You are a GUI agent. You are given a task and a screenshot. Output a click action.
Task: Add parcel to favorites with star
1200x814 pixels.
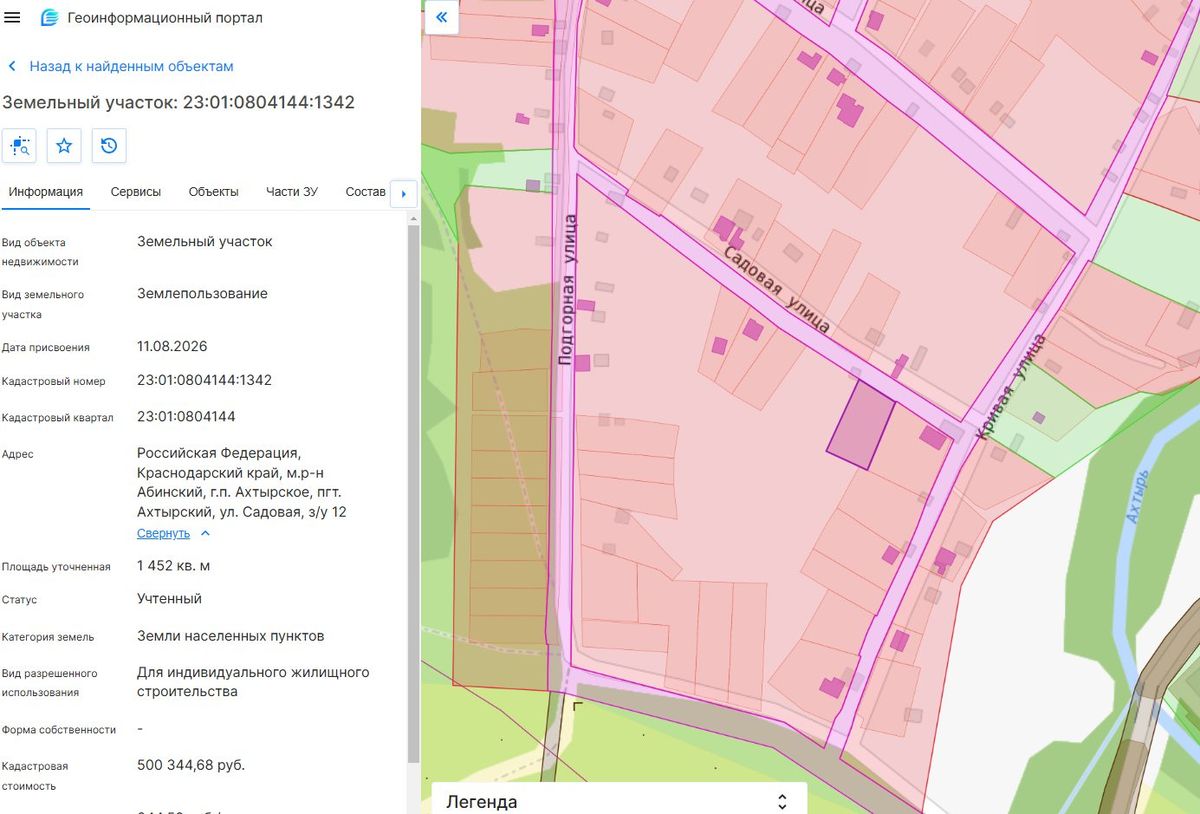point(64,146)
